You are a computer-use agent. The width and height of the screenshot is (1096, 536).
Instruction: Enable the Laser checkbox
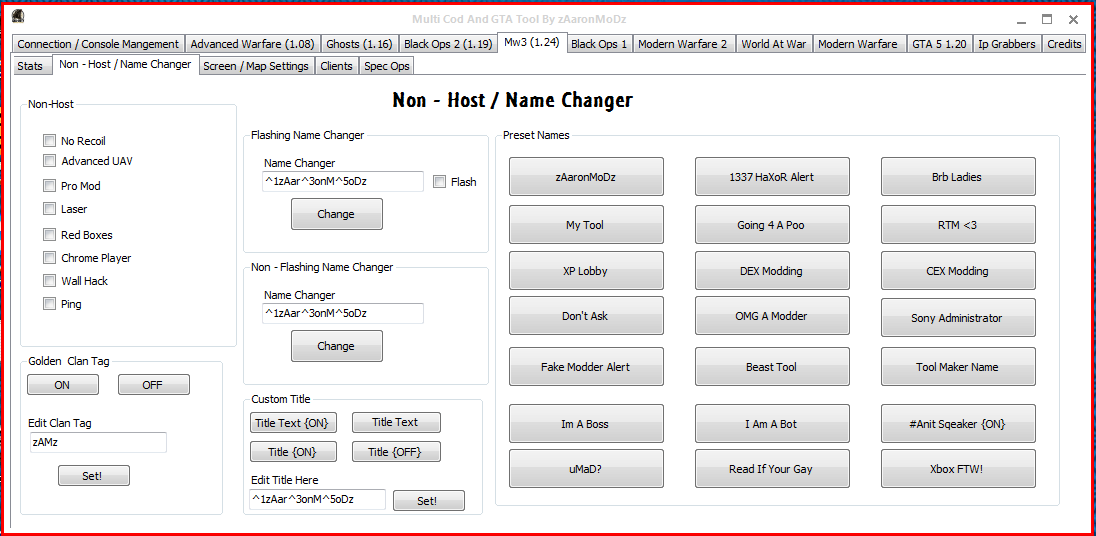tap(49, 208)
